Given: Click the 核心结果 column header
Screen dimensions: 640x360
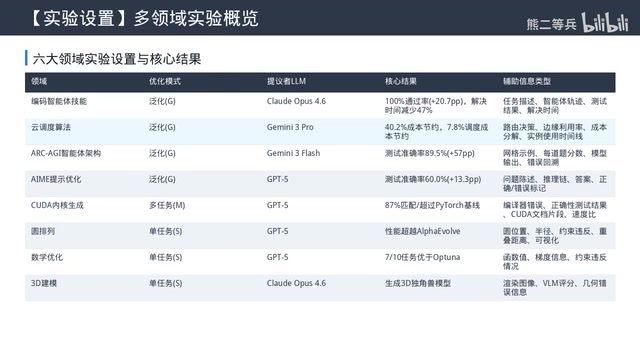Looking at the screenshot, I should tap(400, 81).
